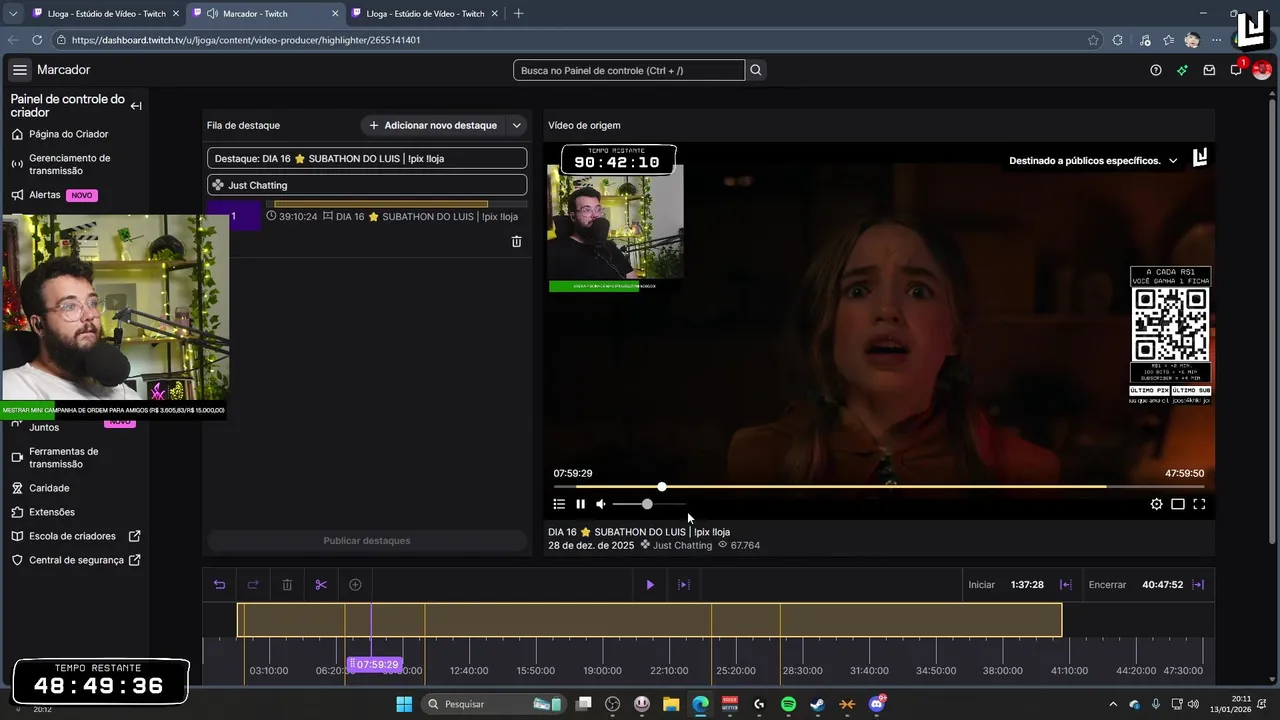Open the hamburger navigation menu
Screen dimensions: 1280x720
click(x=20, y=70)
